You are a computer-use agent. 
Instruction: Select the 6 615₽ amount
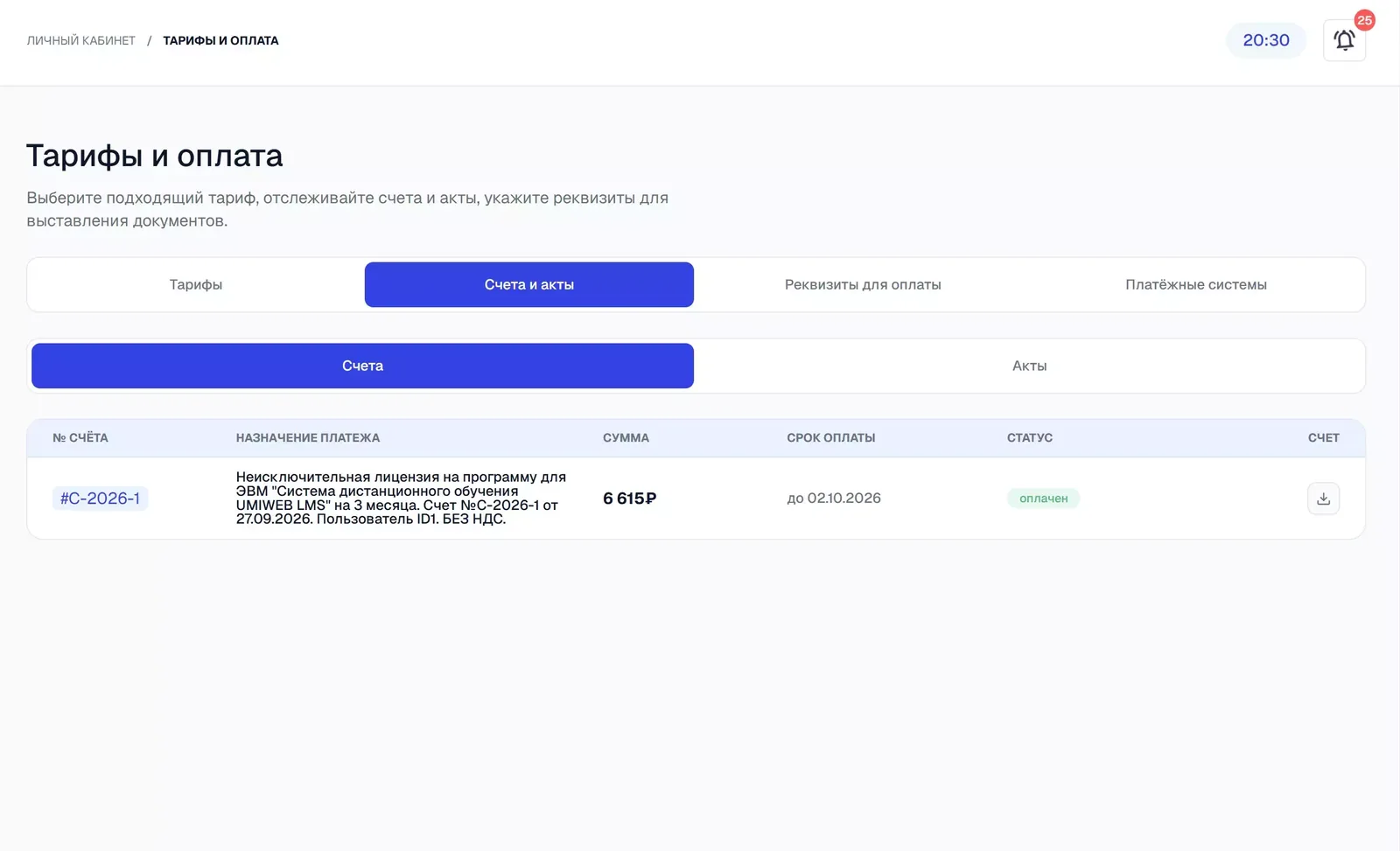click(x=629, y=499)
